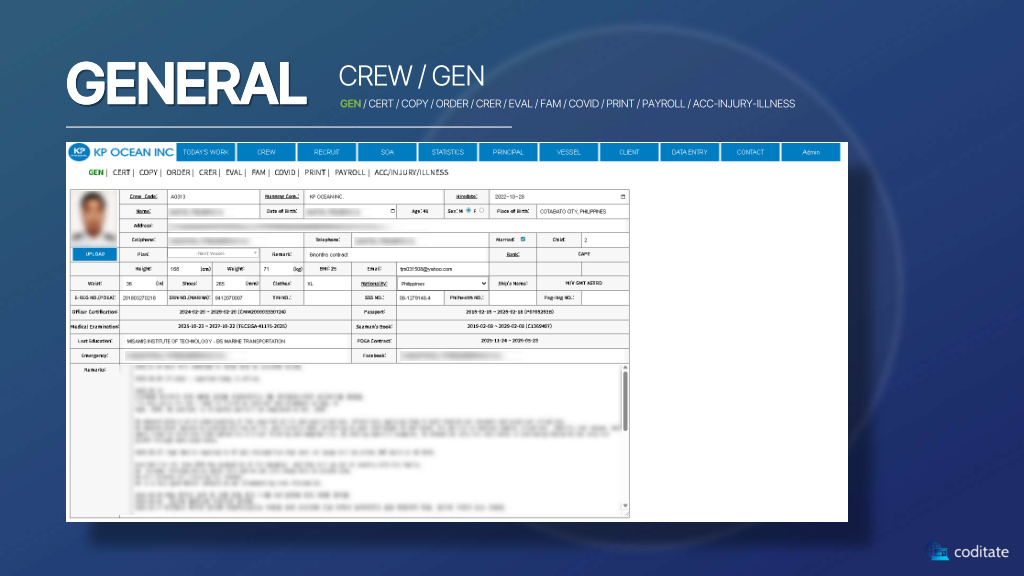Click the UPLOAD photo button
Screen dimensions: 1024x576
(x=95, y=254)
